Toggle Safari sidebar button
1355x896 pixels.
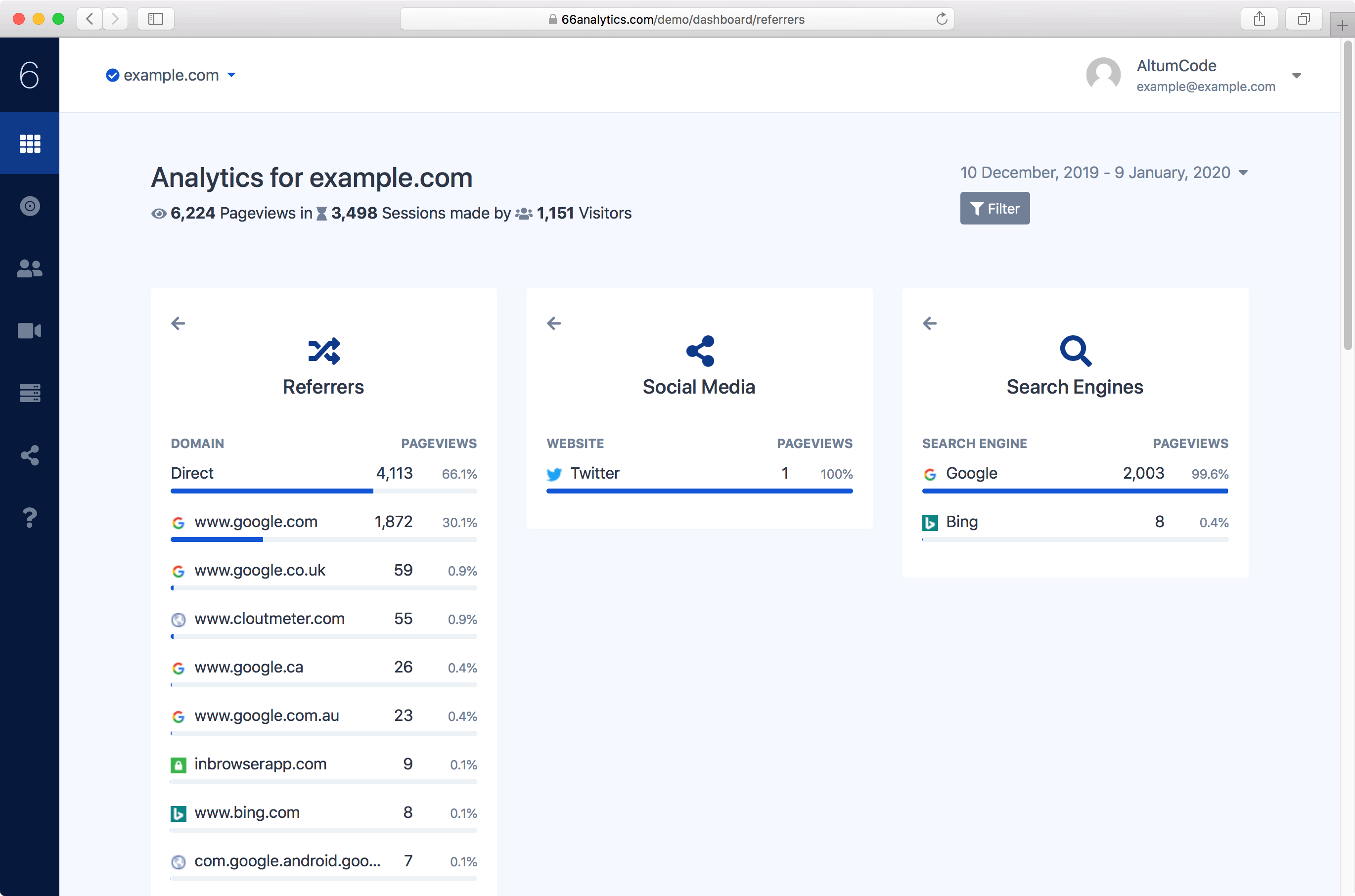click(x=155, y=19)
